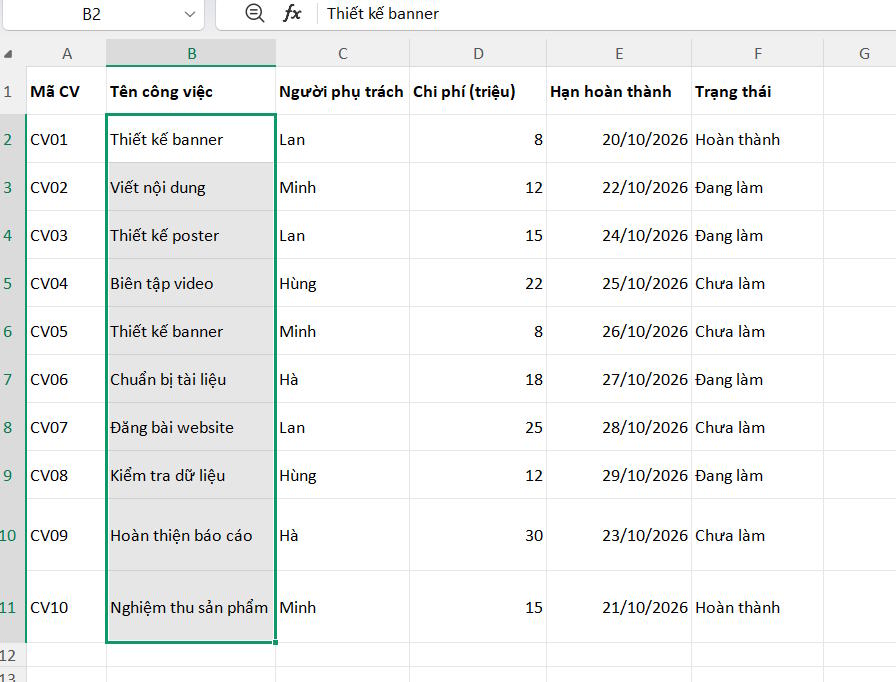This screenshot has height=682, width=896.
Task: Click the 'Người phụ trách' header cell
Action: 343,91
